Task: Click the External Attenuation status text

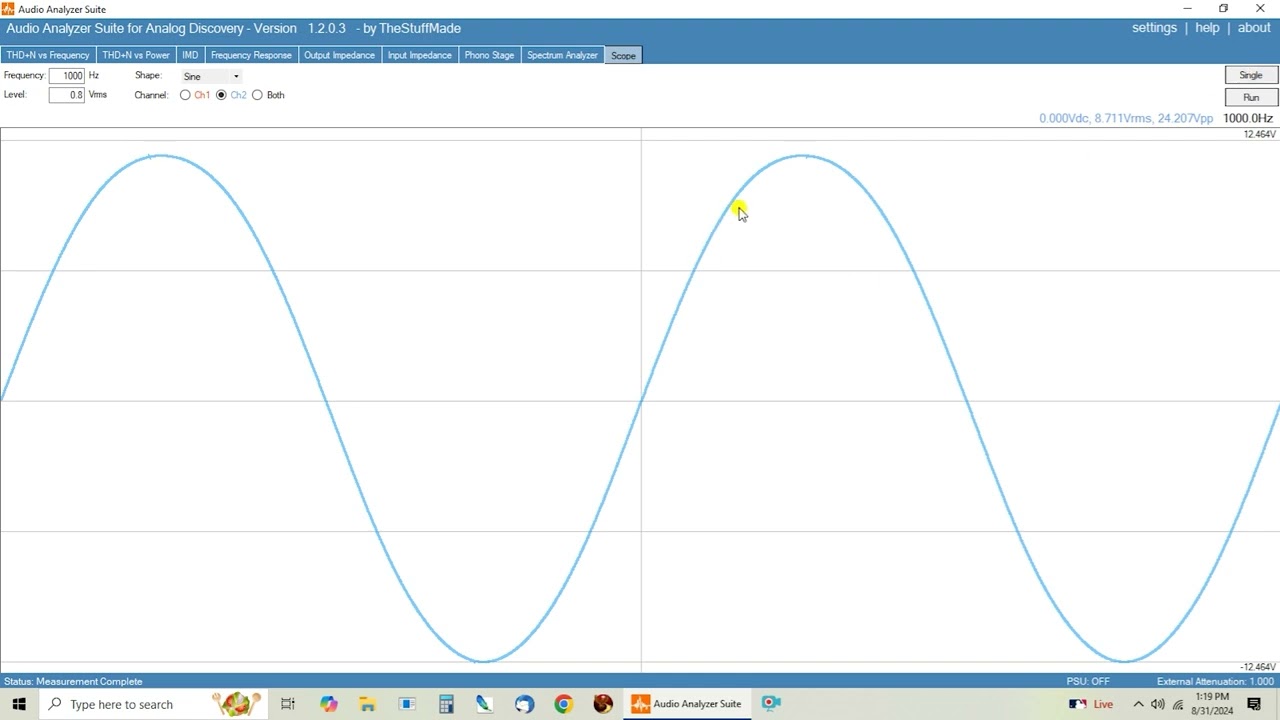Action: pyautogui.click(x=1215, y=681)
